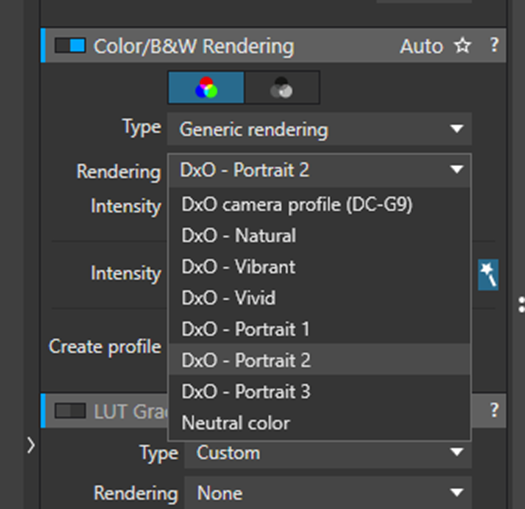Toggle the Color/B&W Rendering switch
This screenshot has height=509, width=525.
point(70,46)
